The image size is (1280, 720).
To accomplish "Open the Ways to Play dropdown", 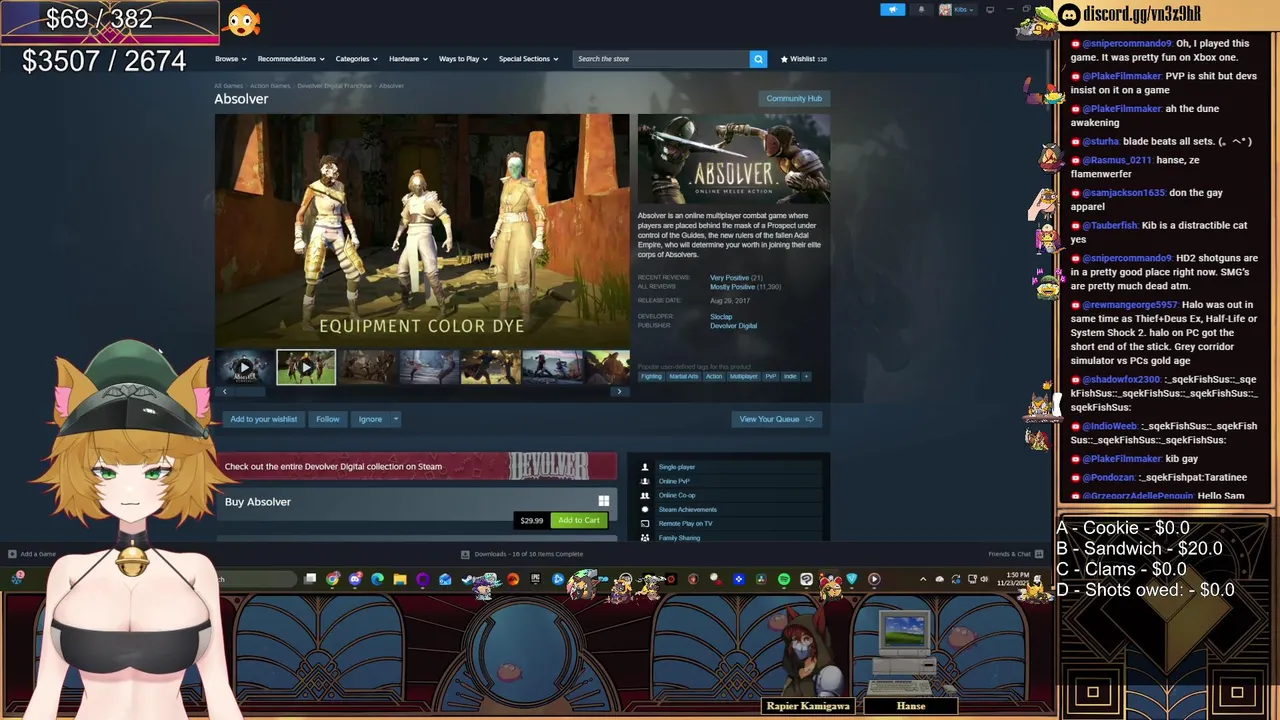I will pyautogui.click(x=463, y=59).
